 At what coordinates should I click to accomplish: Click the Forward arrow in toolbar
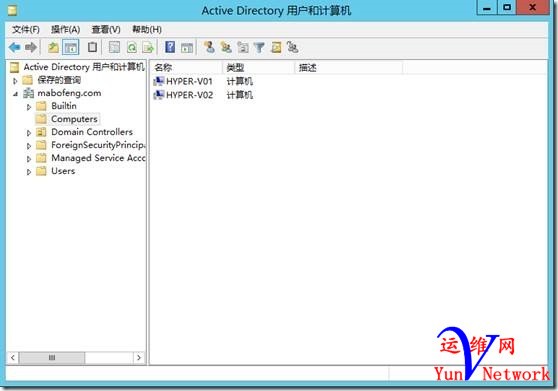click(31, 47)
